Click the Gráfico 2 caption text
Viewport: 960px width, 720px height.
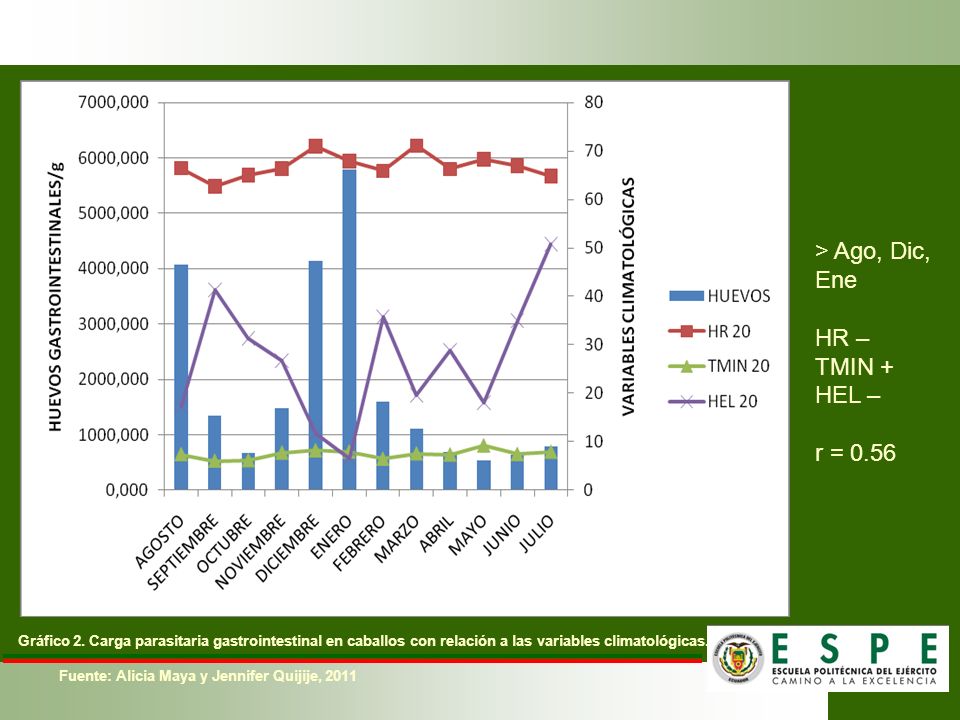362,641
